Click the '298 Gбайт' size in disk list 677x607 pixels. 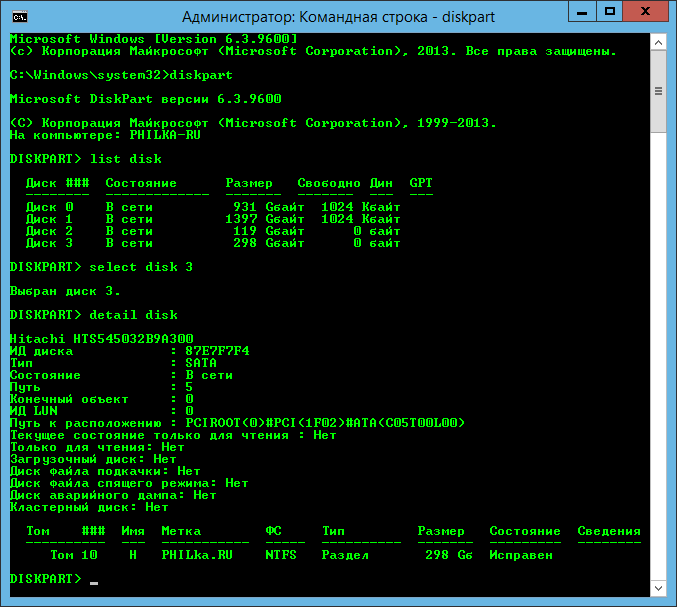pos(269,243)
